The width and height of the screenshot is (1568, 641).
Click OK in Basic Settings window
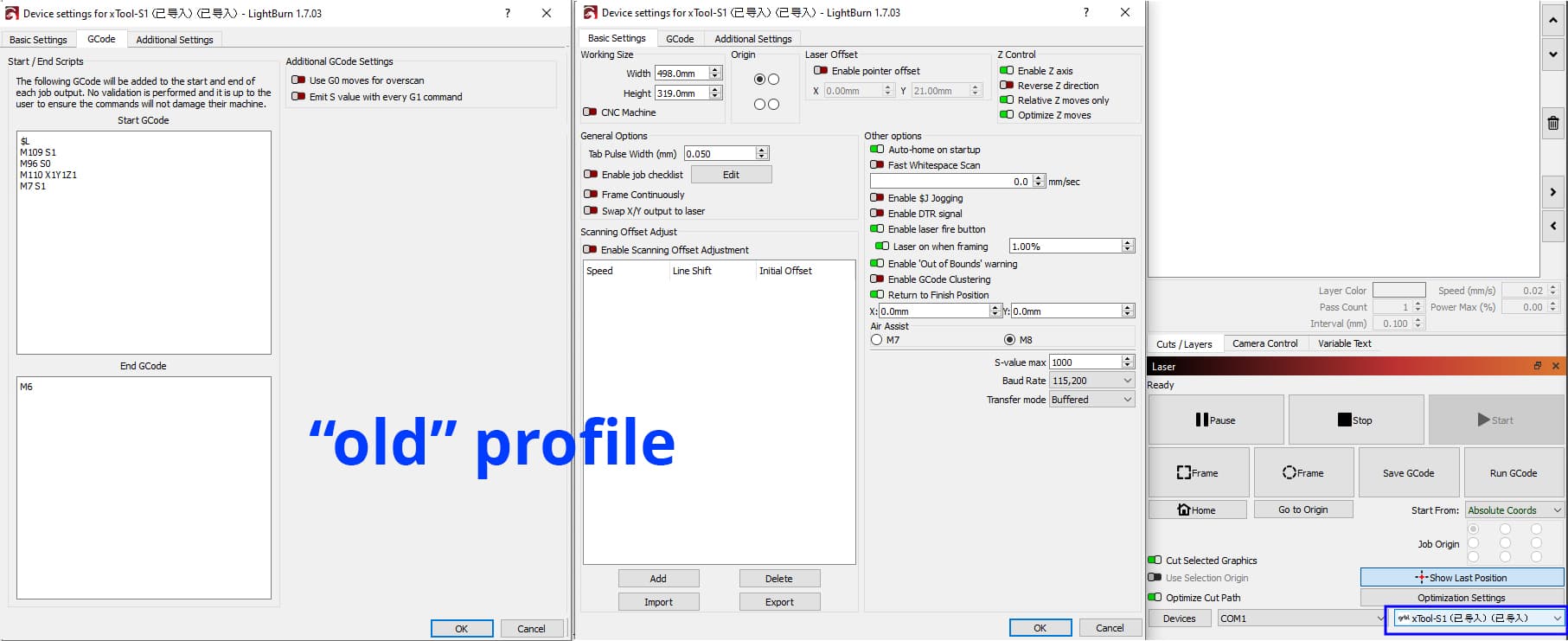(x=1040, y=628)
